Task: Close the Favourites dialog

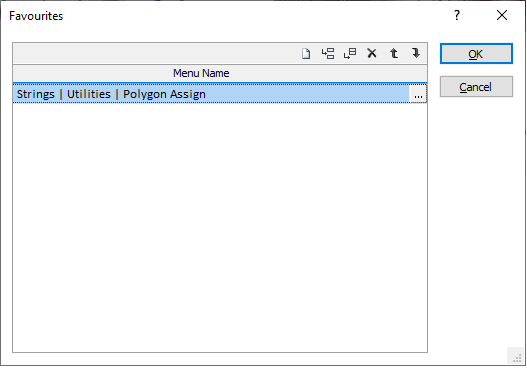Action: 502,15
